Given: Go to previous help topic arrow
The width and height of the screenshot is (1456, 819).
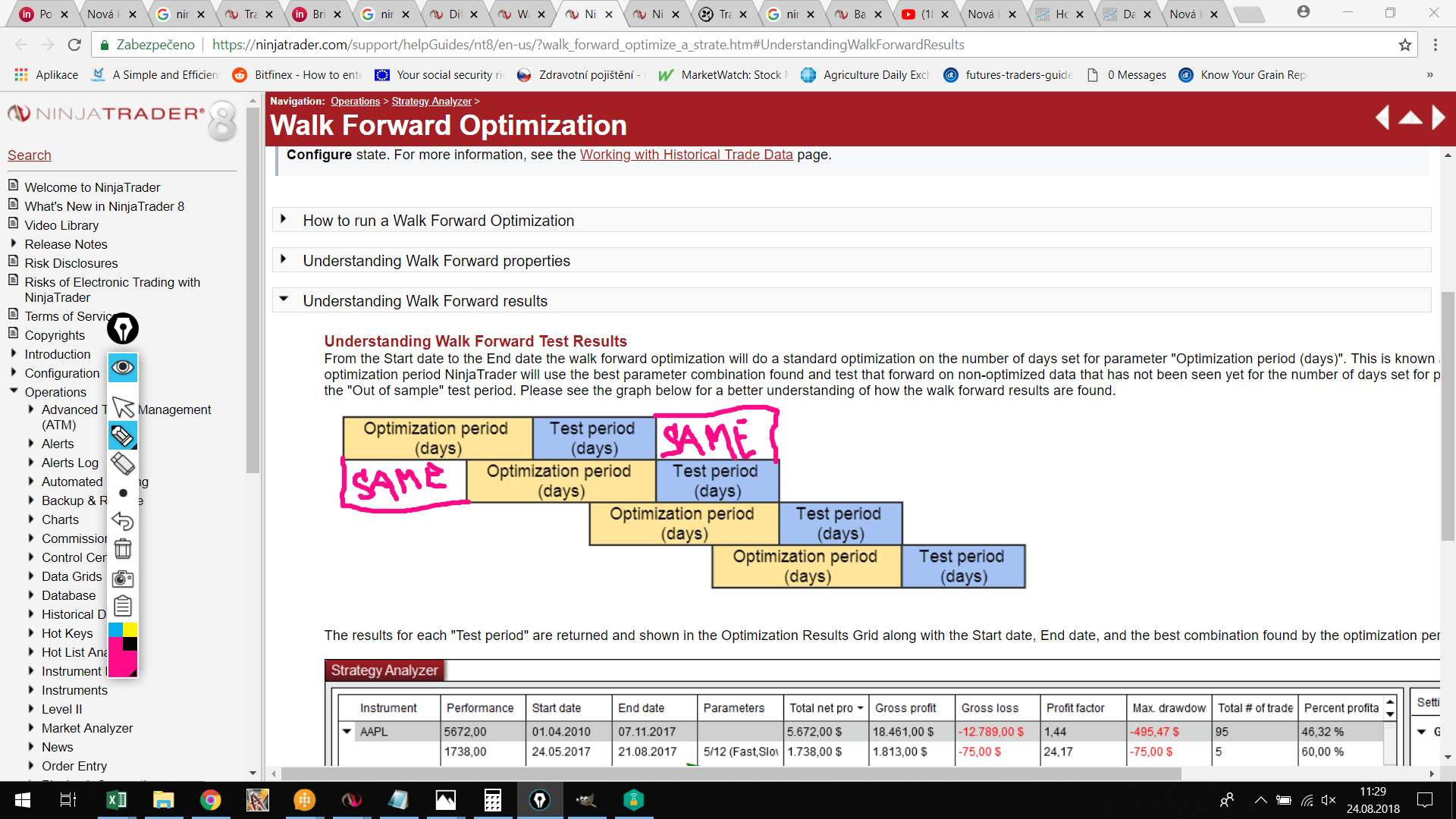Looking at the screenshot, I should [1382, 118].
